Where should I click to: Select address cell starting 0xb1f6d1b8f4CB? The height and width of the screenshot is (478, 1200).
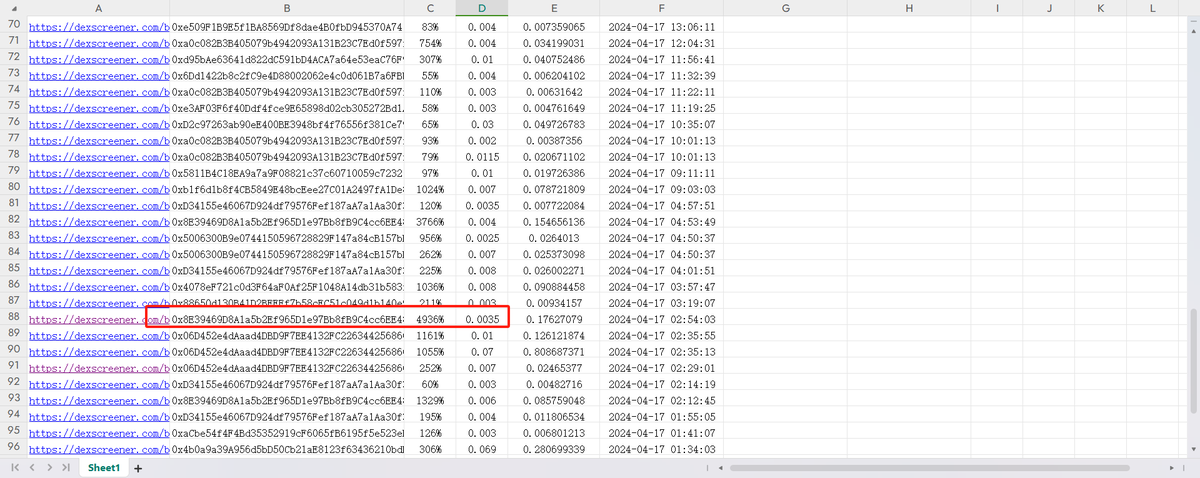287,189
